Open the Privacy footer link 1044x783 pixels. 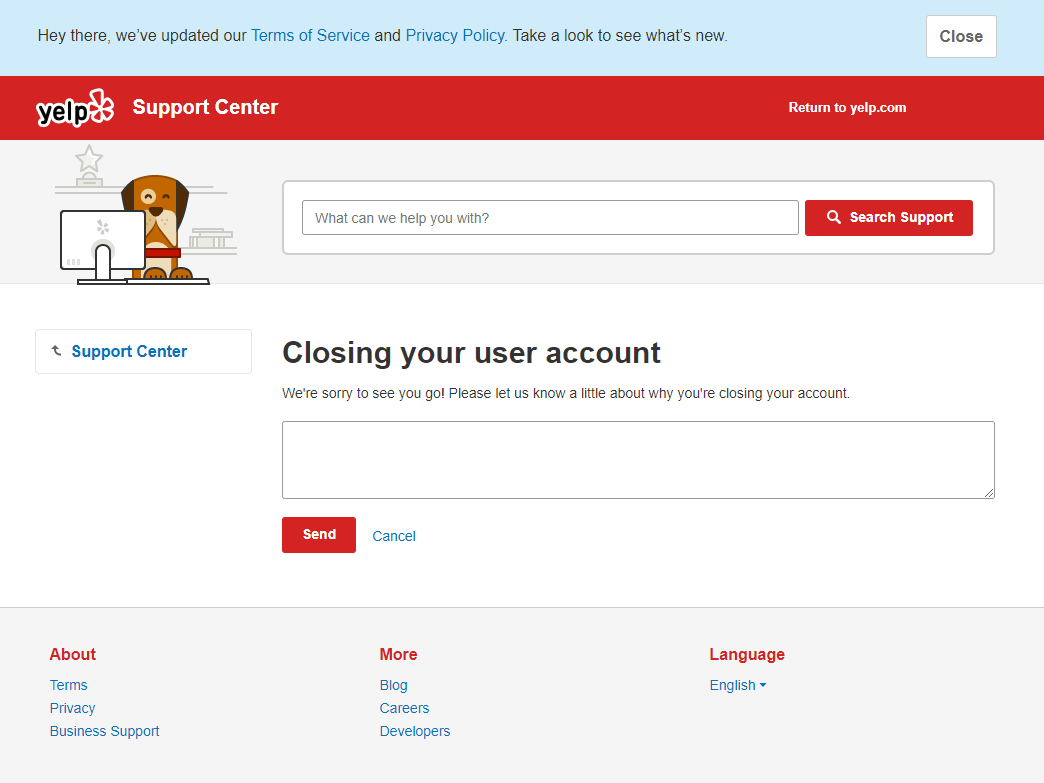[x=73, y=708]
